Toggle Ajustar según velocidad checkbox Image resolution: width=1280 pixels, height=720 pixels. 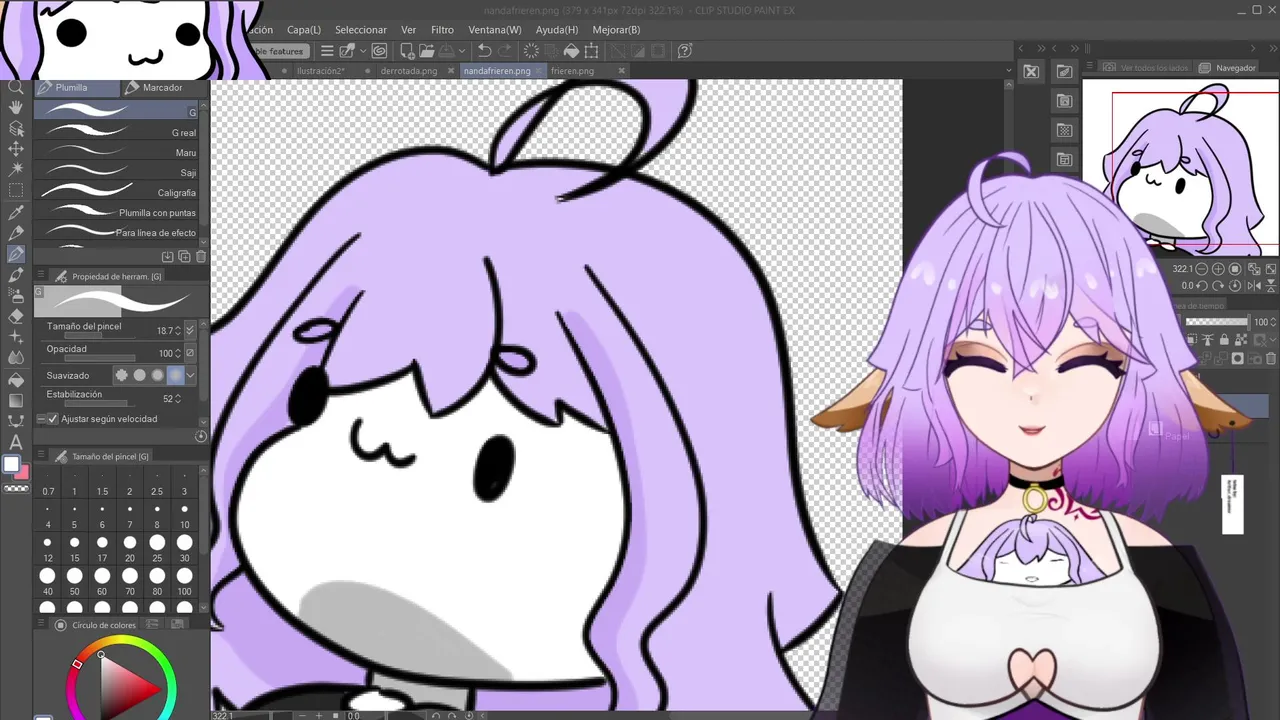click(x=53, y=419)
